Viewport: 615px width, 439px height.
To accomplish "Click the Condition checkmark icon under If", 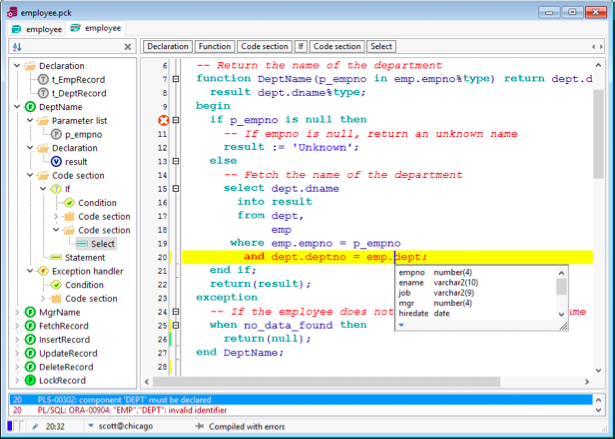I will coord(69,203).
